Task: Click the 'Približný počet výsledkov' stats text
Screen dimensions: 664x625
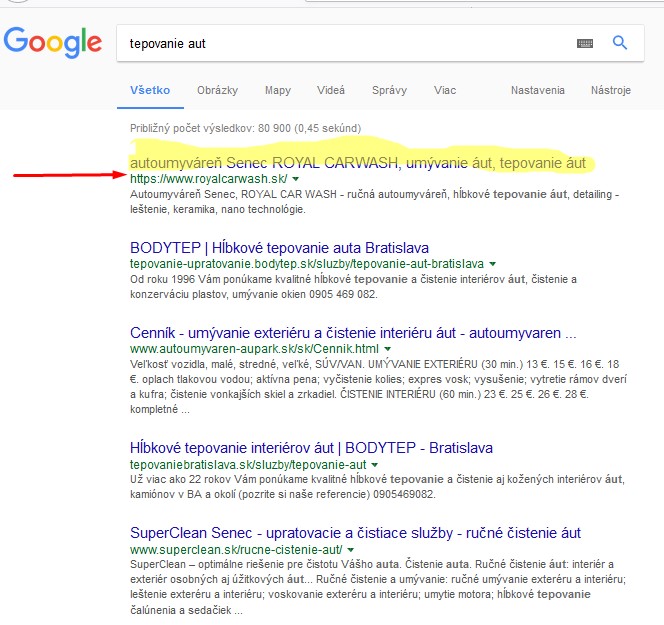Action: click(246, 128)
